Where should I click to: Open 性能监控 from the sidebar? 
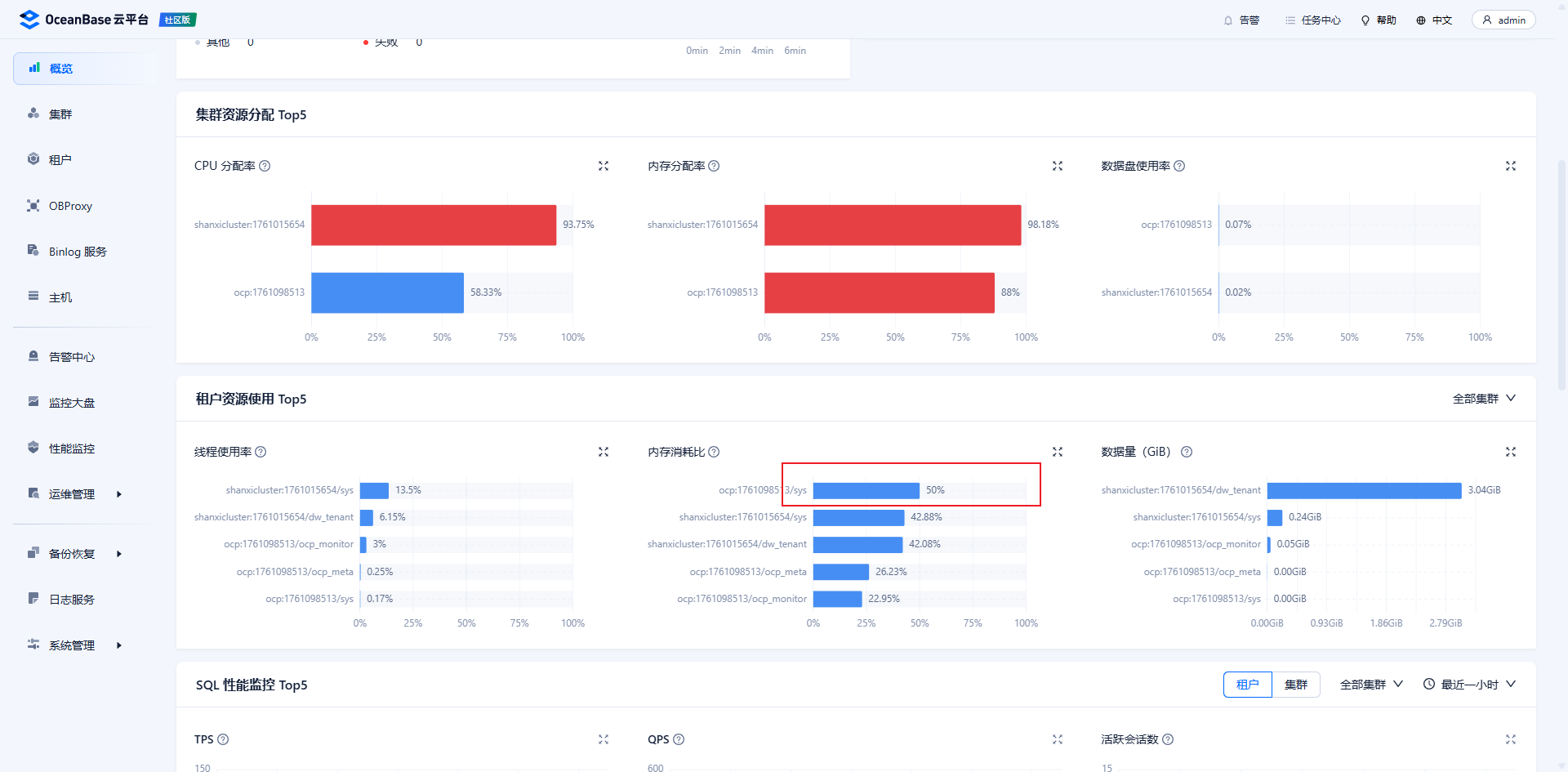pos(72,448)
